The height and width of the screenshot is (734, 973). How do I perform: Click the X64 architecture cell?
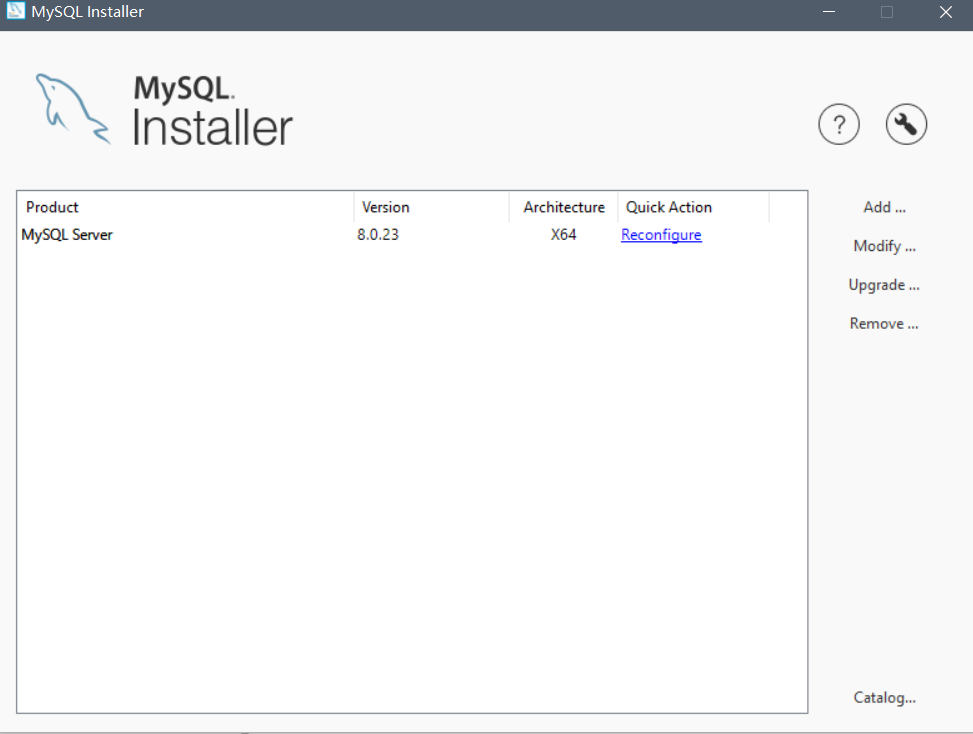(x=563, y=235)
